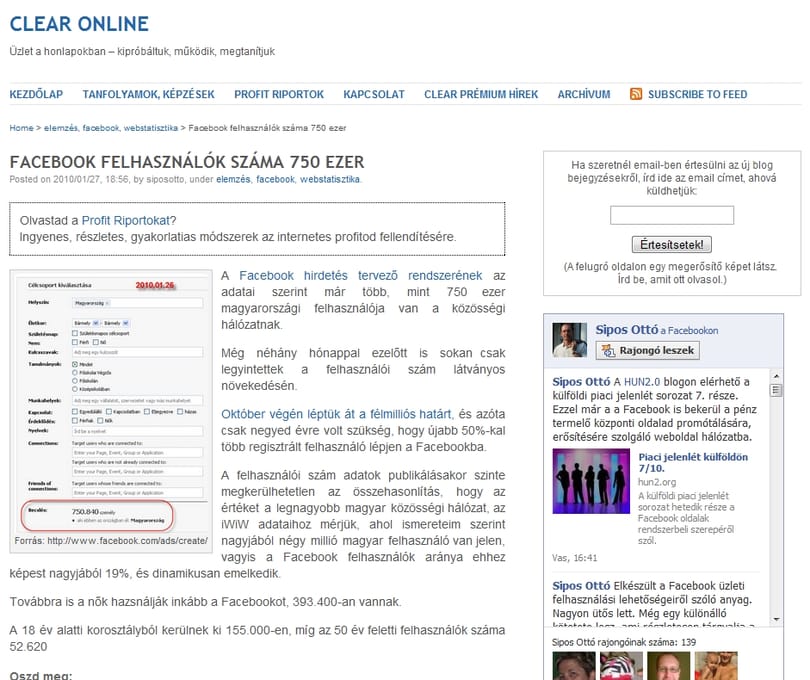Viewport: 810px width, 680px height.
Task: Open the Profit Riportokat link
Action: pos(126,221)
